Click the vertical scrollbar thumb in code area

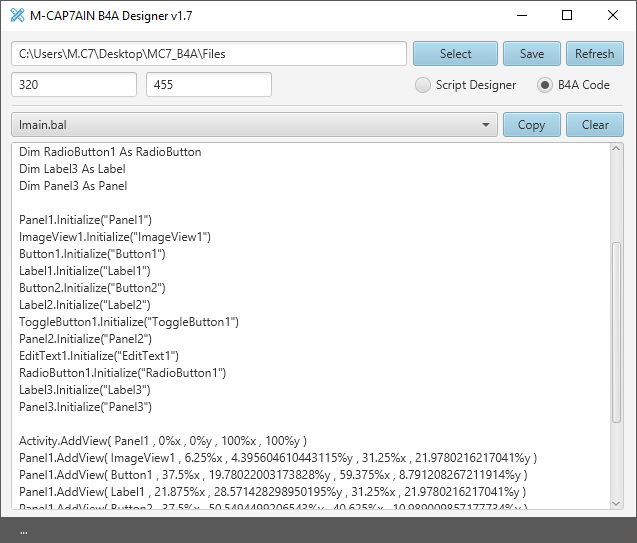[x=616, y=330]
